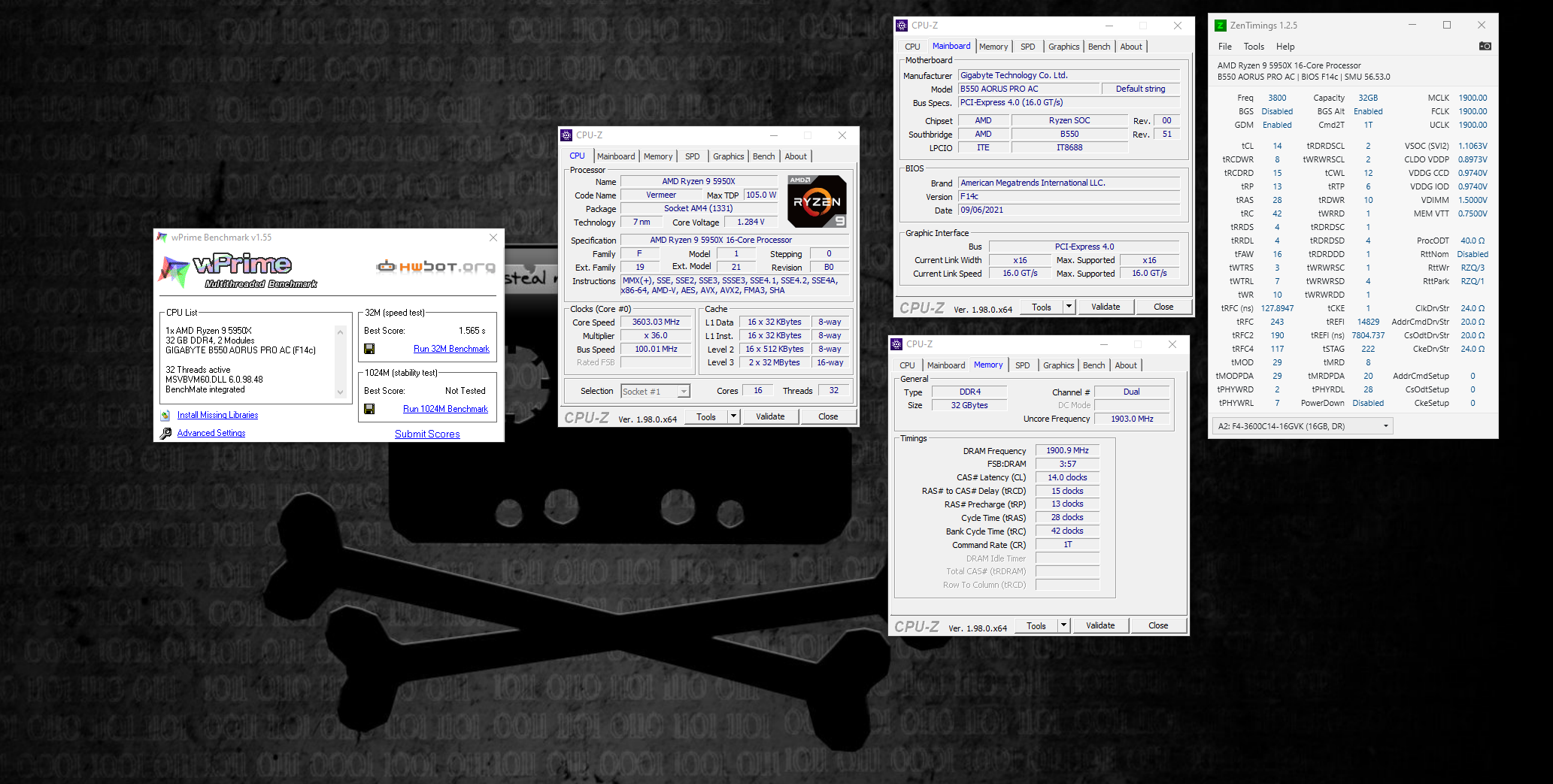The width and height of the screenshot is (1553, 784).
Task: Click the DRAM Frequency 1900.9 MHz field
Action: (x=1067, y=450)
